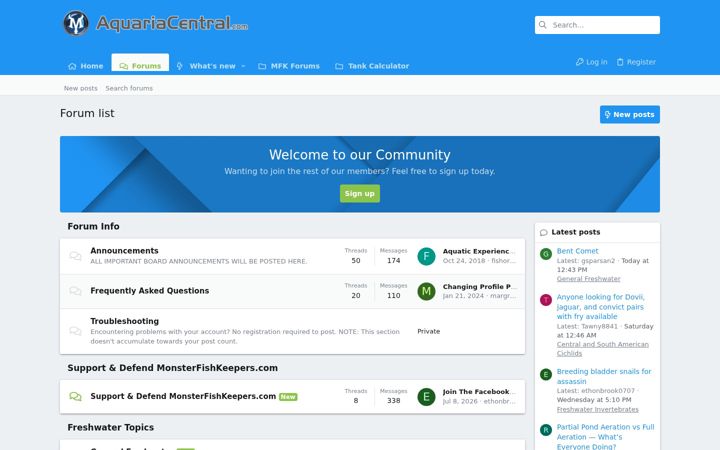Viewport: 720px width, 450px height.
Task: Click the AquariaCentral logo
Action: [x=155, y=23]
